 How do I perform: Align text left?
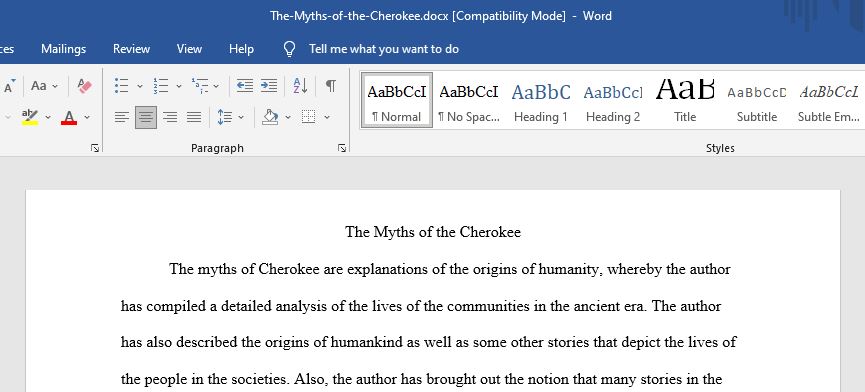click(x=122, y=117)
